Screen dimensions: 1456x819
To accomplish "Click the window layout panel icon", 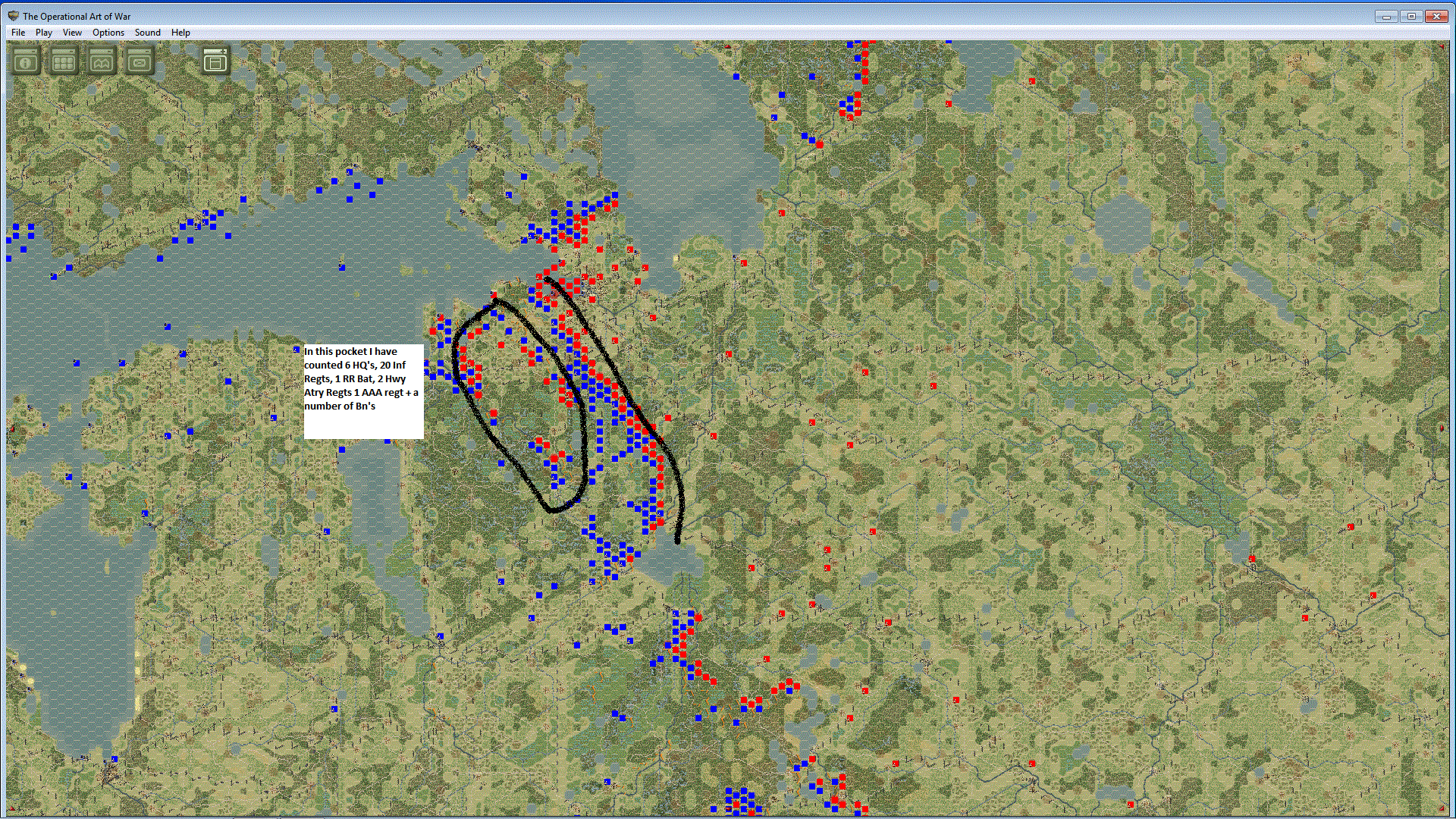I will (x=215, y=61).
